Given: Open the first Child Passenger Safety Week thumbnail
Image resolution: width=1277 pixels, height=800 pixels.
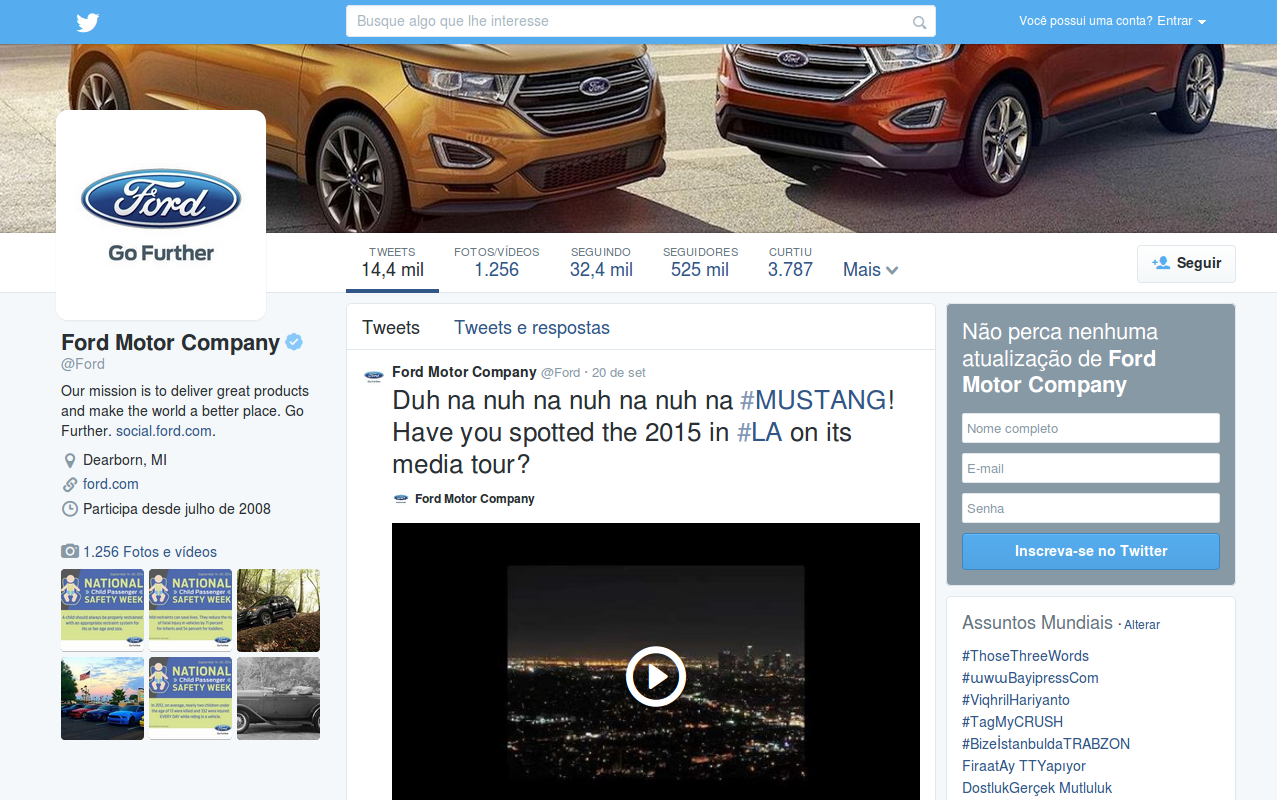Looking at the screenshot, I should [102, 611].
